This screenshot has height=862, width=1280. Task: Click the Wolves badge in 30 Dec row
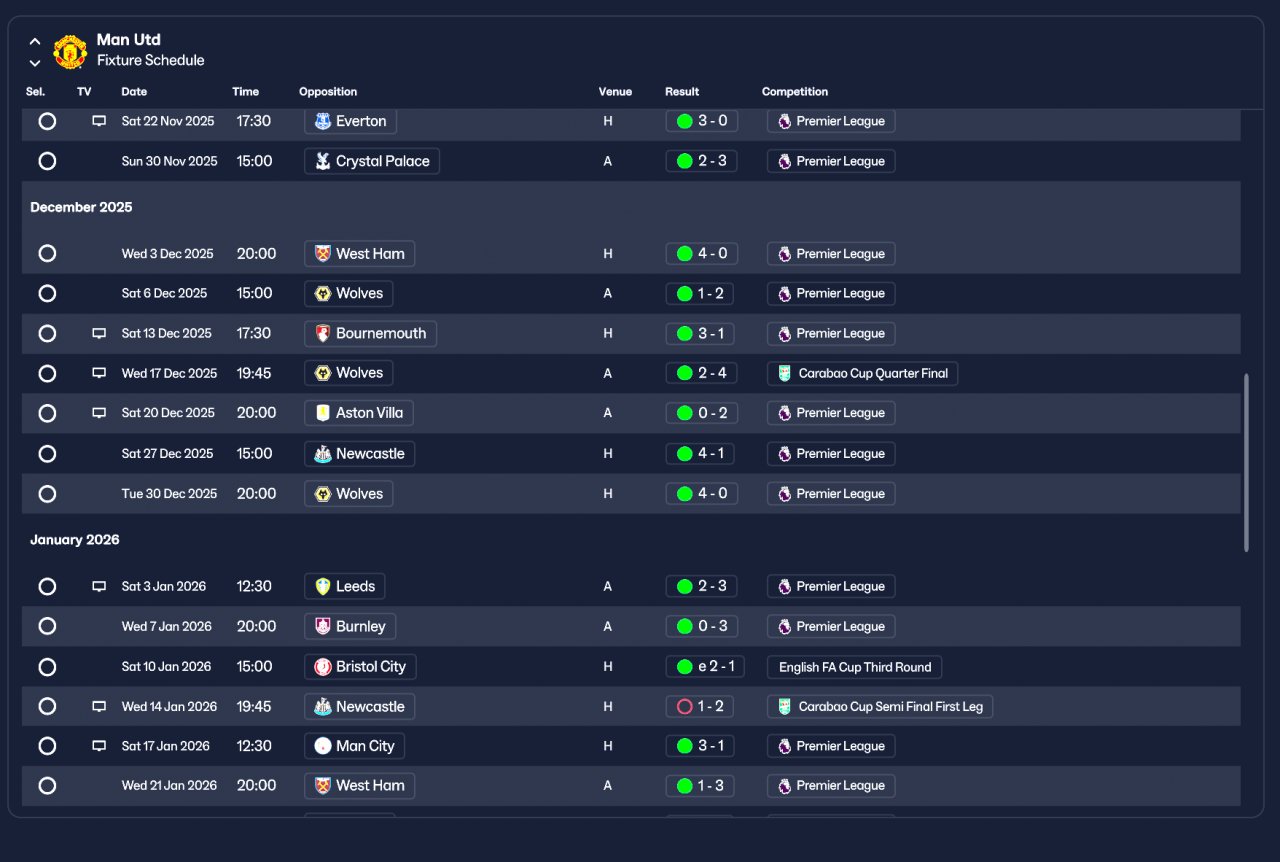323,494
